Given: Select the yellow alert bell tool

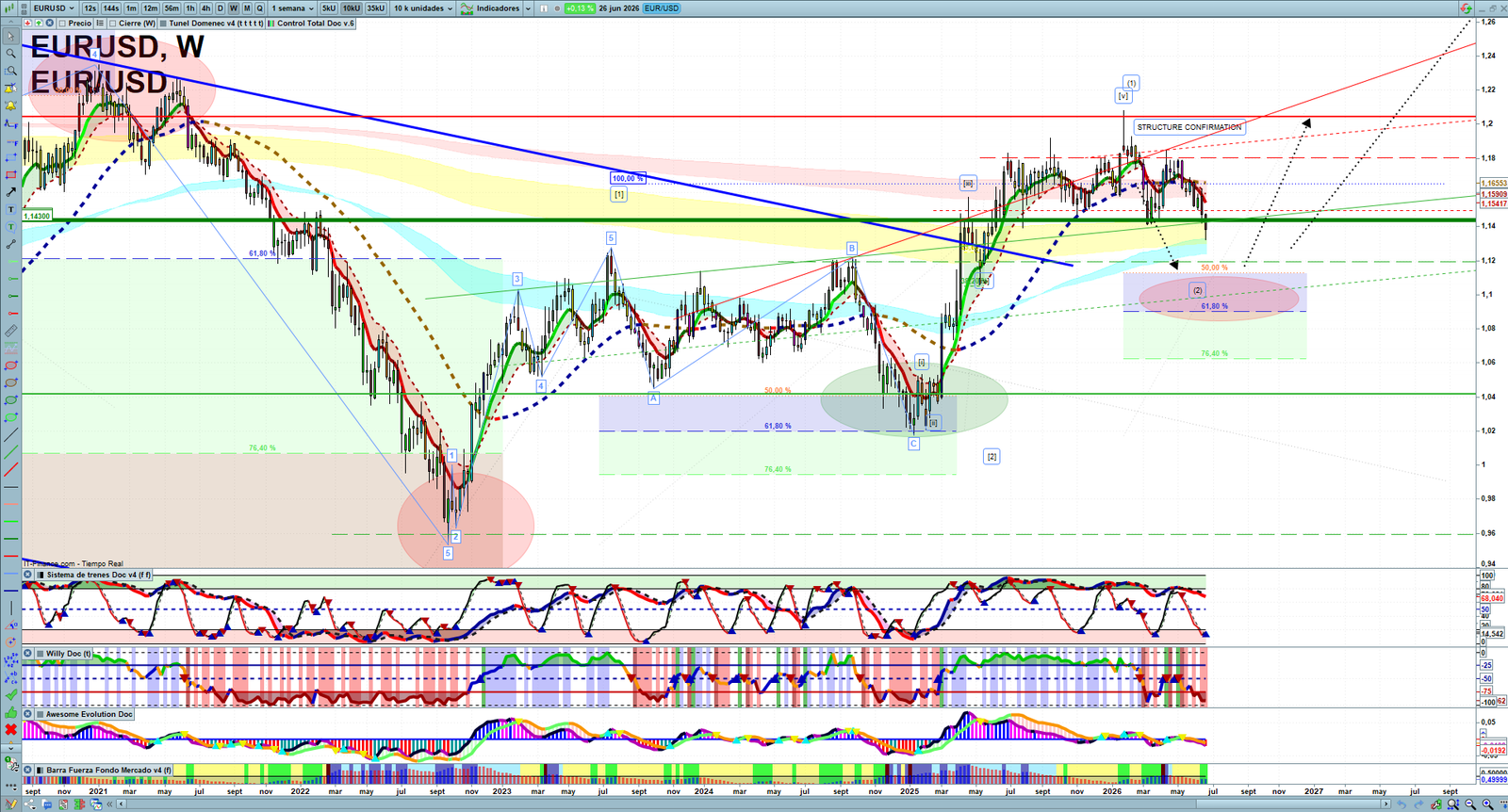Looking at the screenshot, I should click(x=10, y=106).
